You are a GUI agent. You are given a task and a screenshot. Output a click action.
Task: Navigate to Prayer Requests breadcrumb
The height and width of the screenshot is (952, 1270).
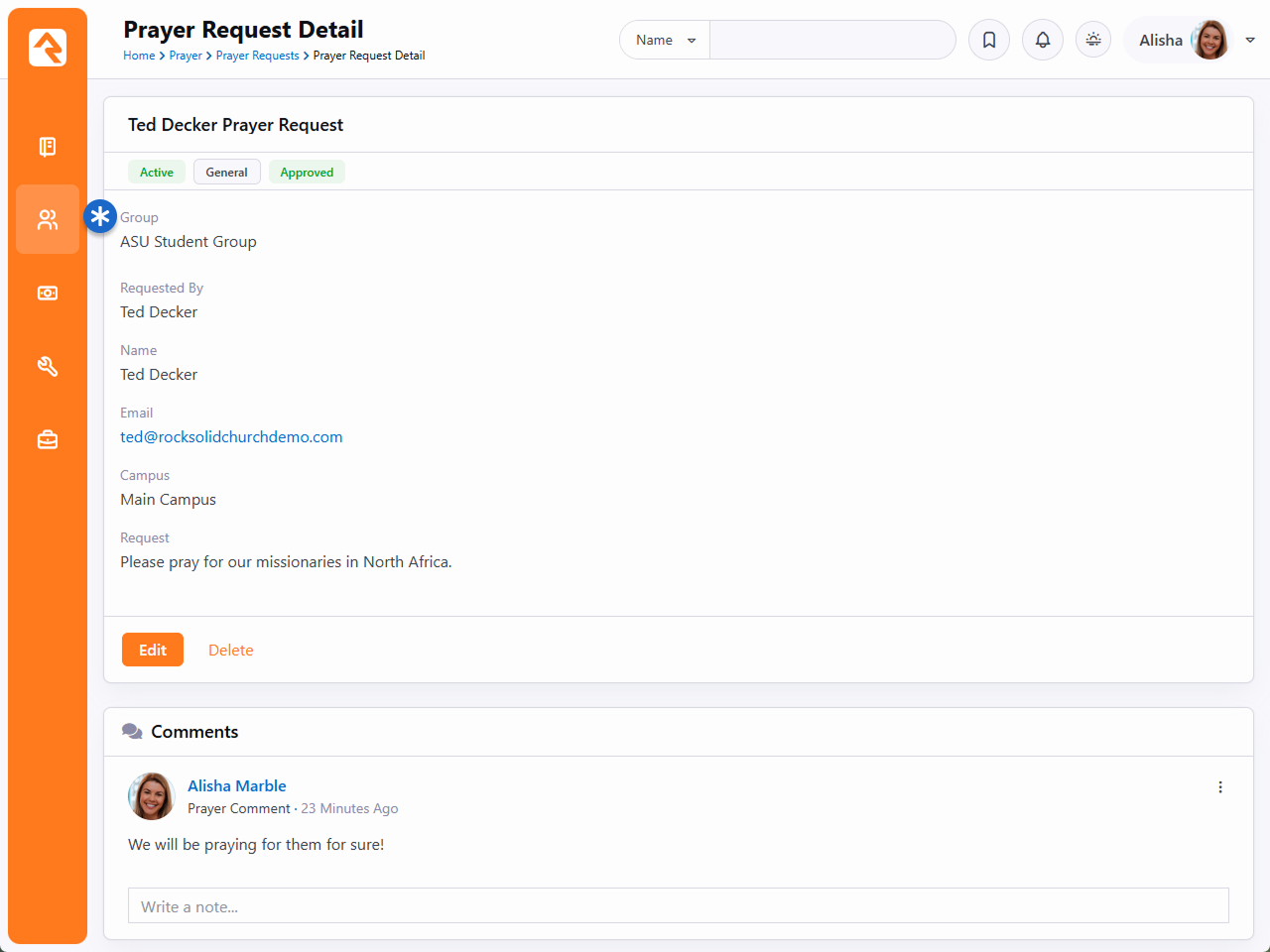click(x=257, y=56)
